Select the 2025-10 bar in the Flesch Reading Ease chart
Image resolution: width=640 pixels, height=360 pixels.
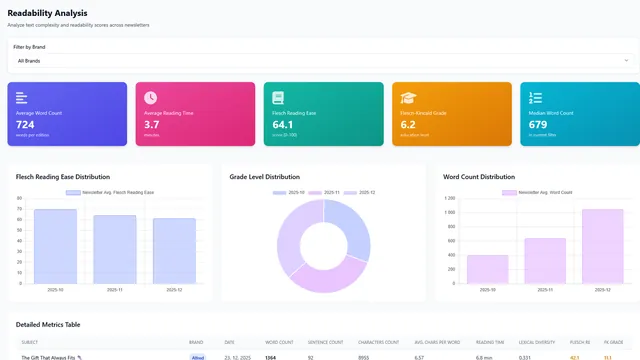pyautogui.click(x=56, y=247)
